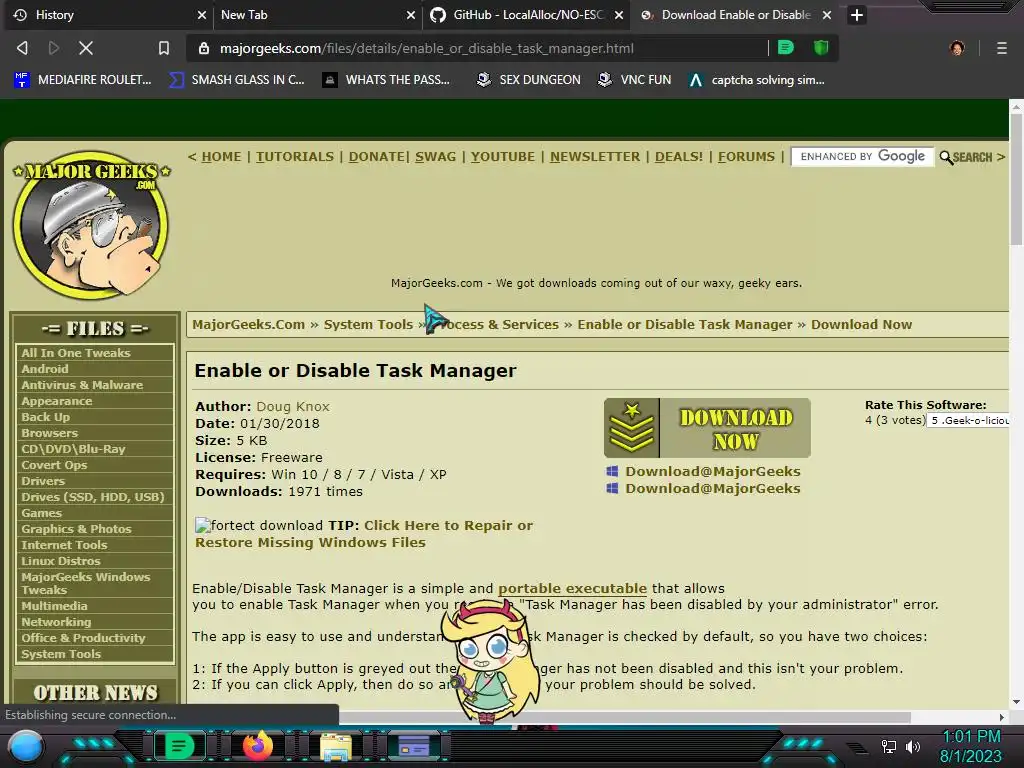Open the DEALS! menu link
This screenshot has height=768, width=1024.
(679, 157)
